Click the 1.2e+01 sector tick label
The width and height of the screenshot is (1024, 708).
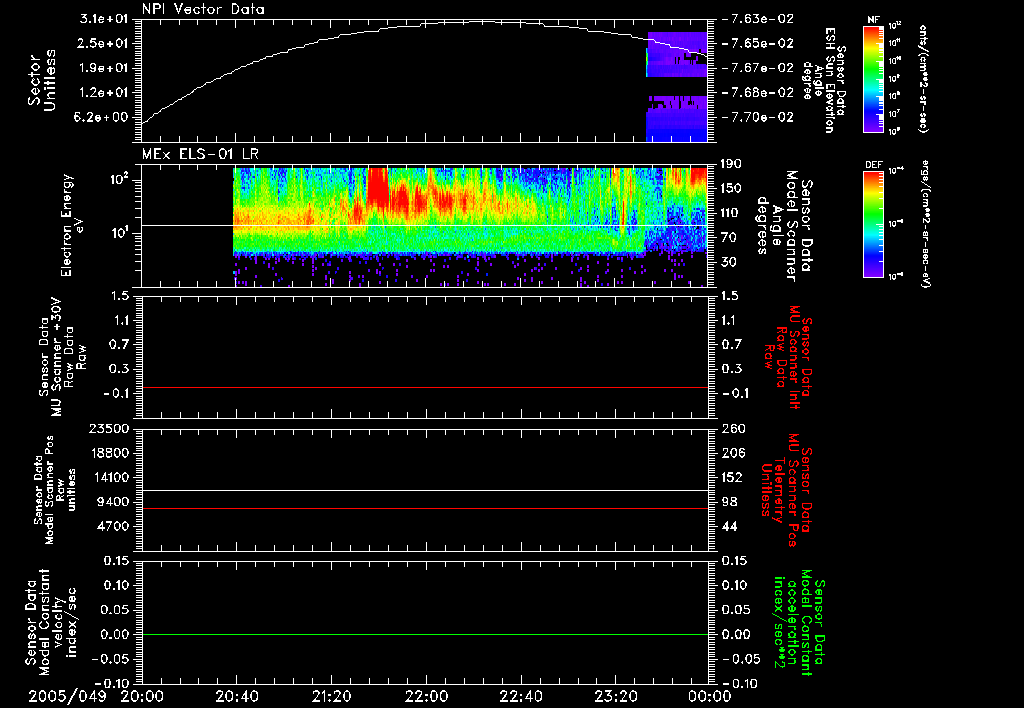pos(104,93)
